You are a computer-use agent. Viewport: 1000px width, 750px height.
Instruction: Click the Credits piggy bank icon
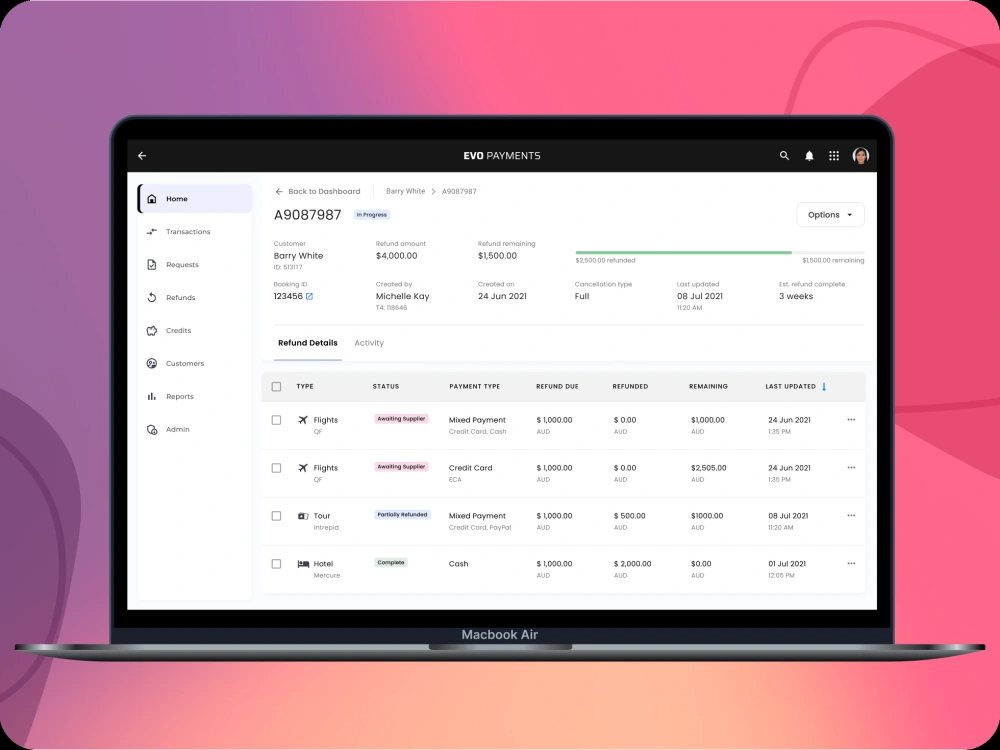tap(152, 330)
